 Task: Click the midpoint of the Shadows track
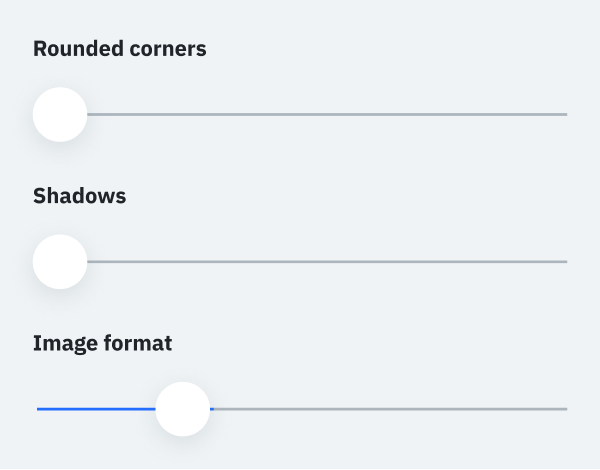(301, 262)
